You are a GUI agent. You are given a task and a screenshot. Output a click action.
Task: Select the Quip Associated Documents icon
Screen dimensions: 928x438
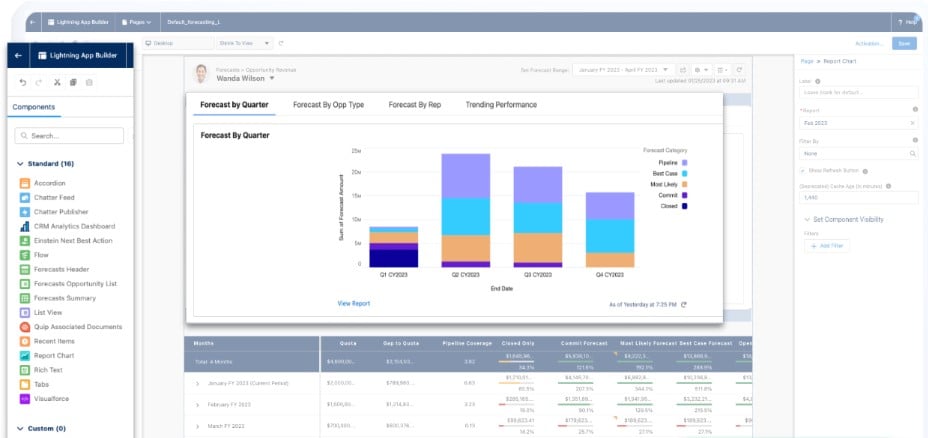(x=24, y=327)
